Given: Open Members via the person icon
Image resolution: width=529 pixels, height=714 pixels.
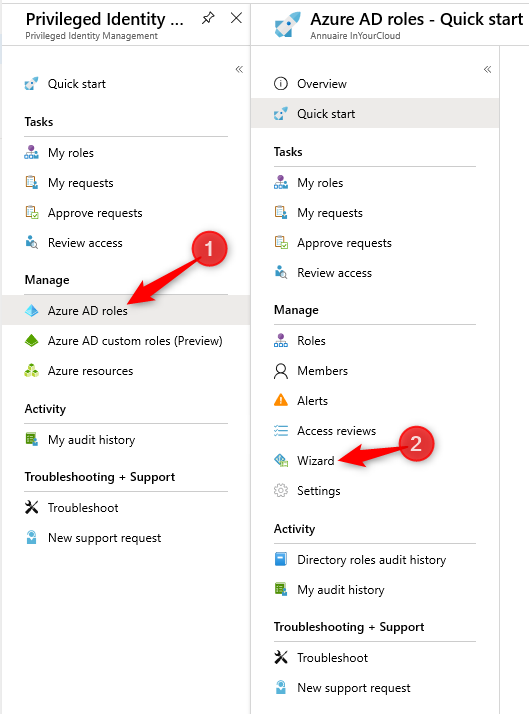Looking at the screenshot, I should tap(281, 371).
